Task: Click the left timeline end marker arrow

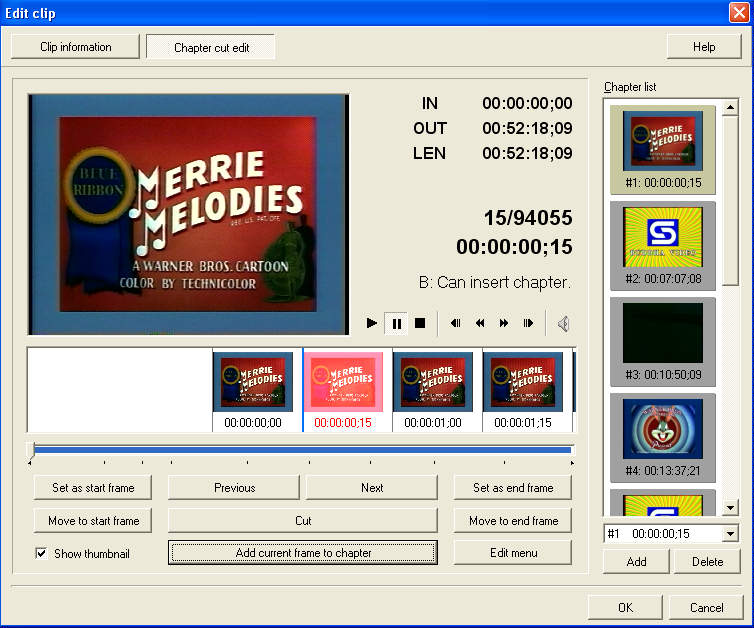Action: pyautogui.click(x=30, y=463)
